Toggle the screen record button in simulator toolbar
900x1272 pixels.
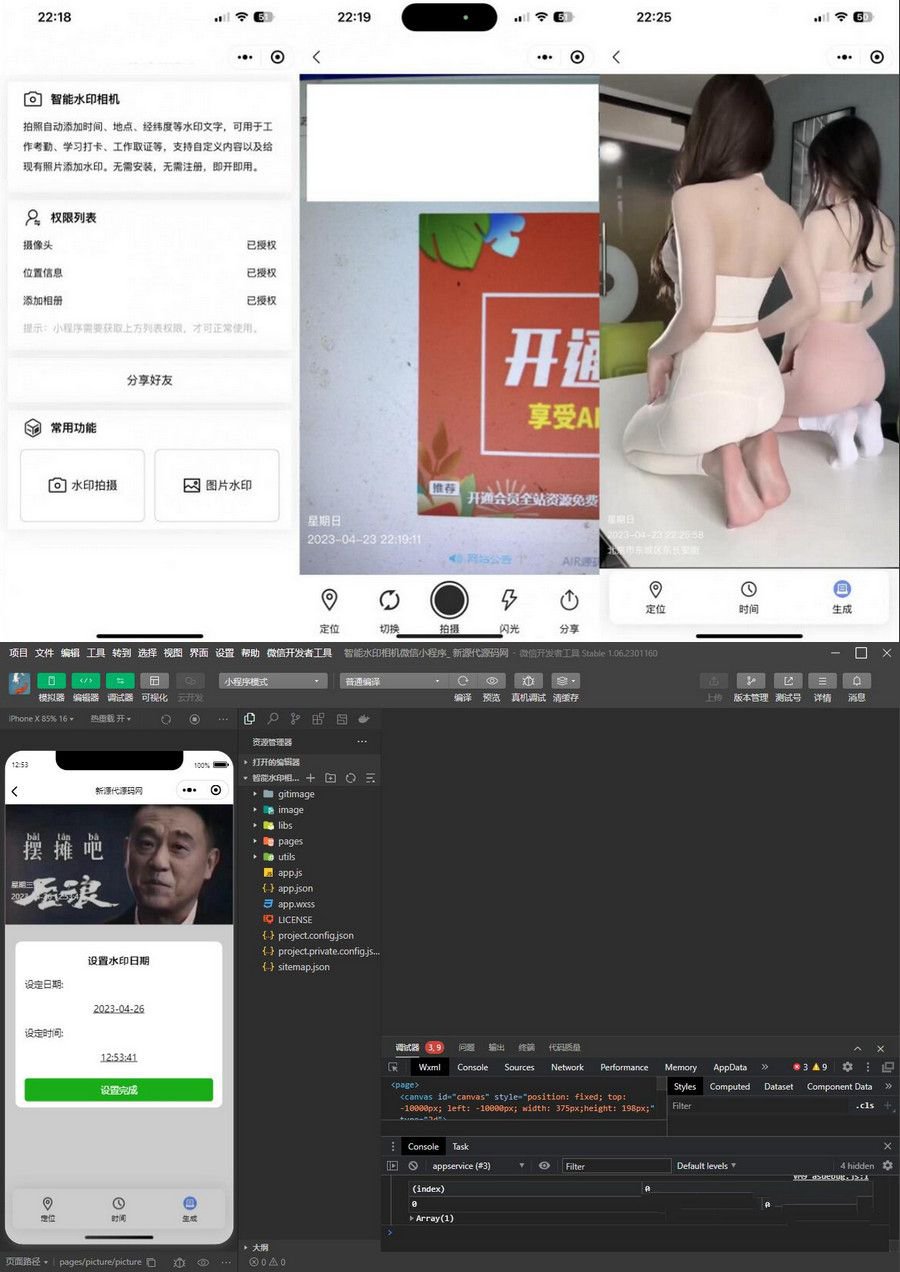coord(194,718)
